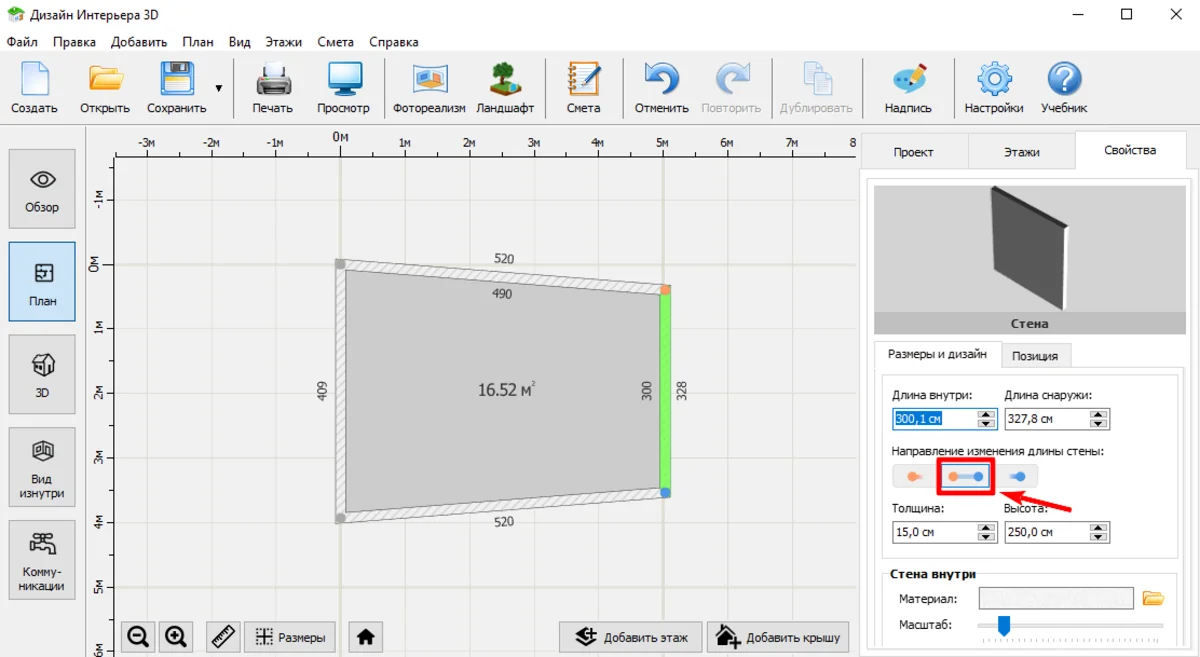1200x657 pixels.
Task: Switch to the Обзор view mode
Action: [42, 189]
